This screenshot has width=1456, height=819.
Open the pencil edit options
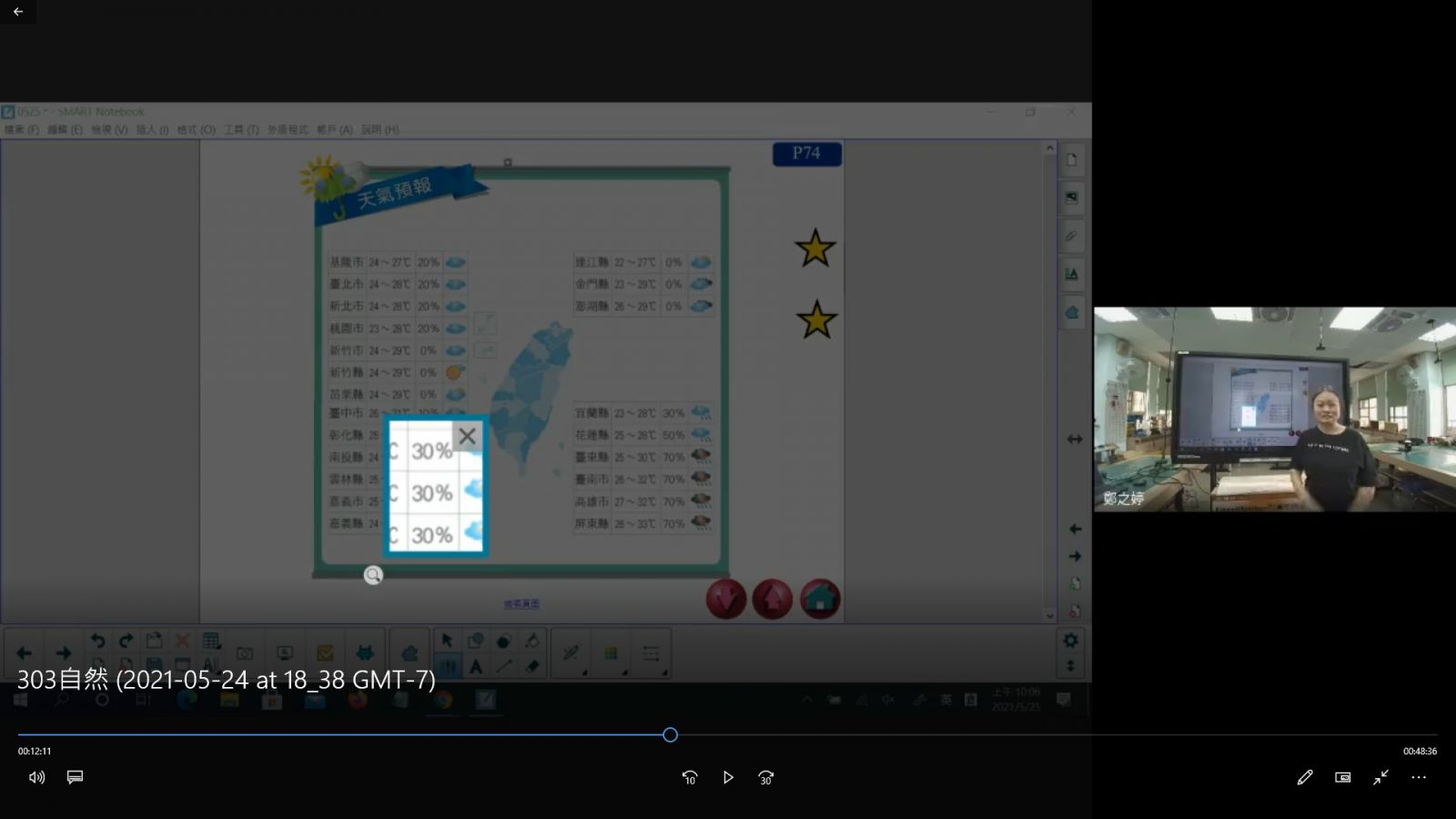click(x=1305, y=777)
